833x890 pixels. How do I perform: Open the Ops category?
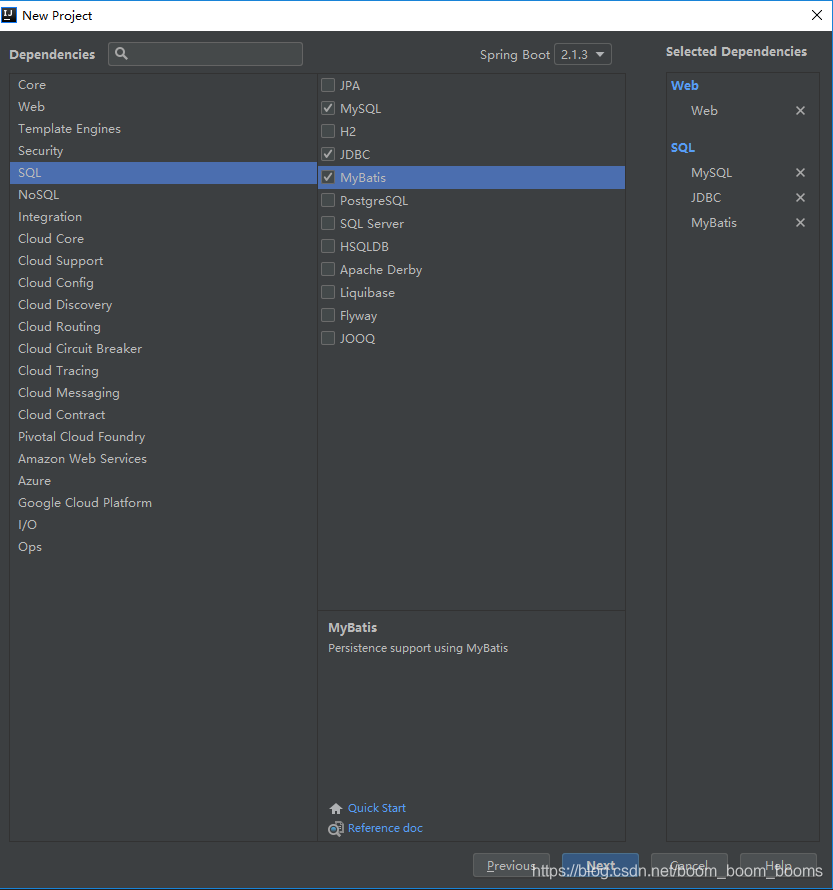tap(163, 547)
